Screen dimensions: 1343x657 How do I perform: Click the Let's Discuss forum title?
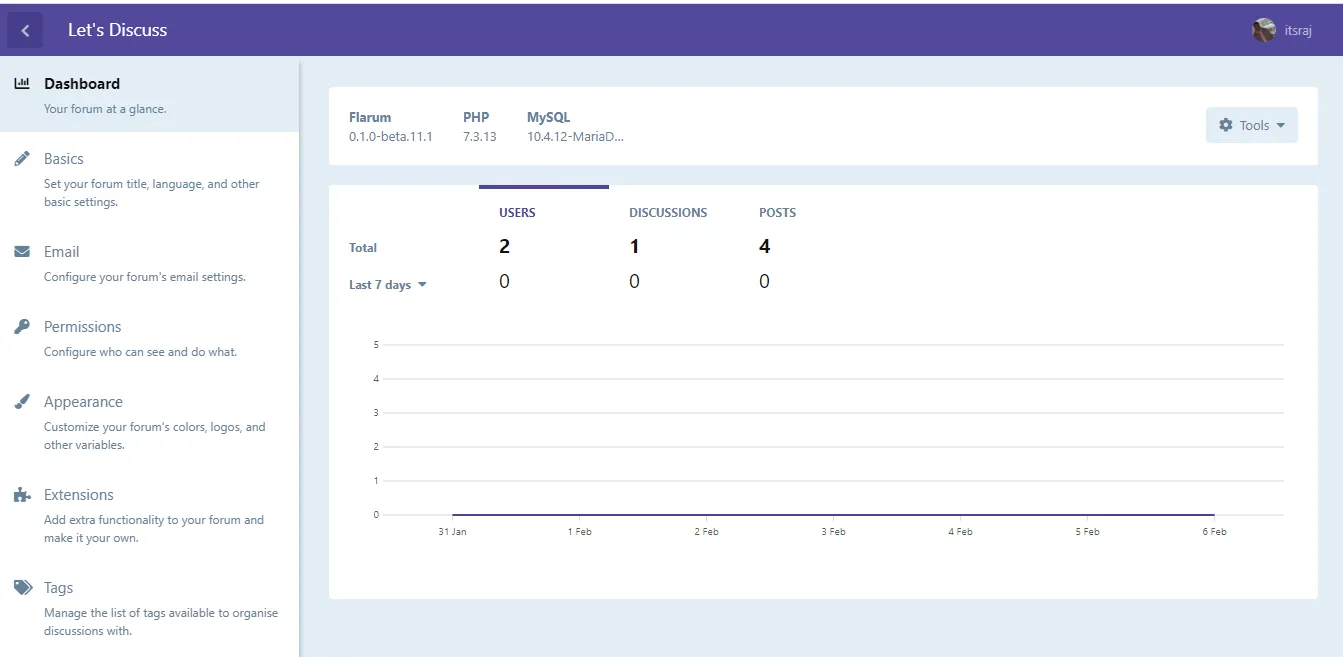[117, 30]
